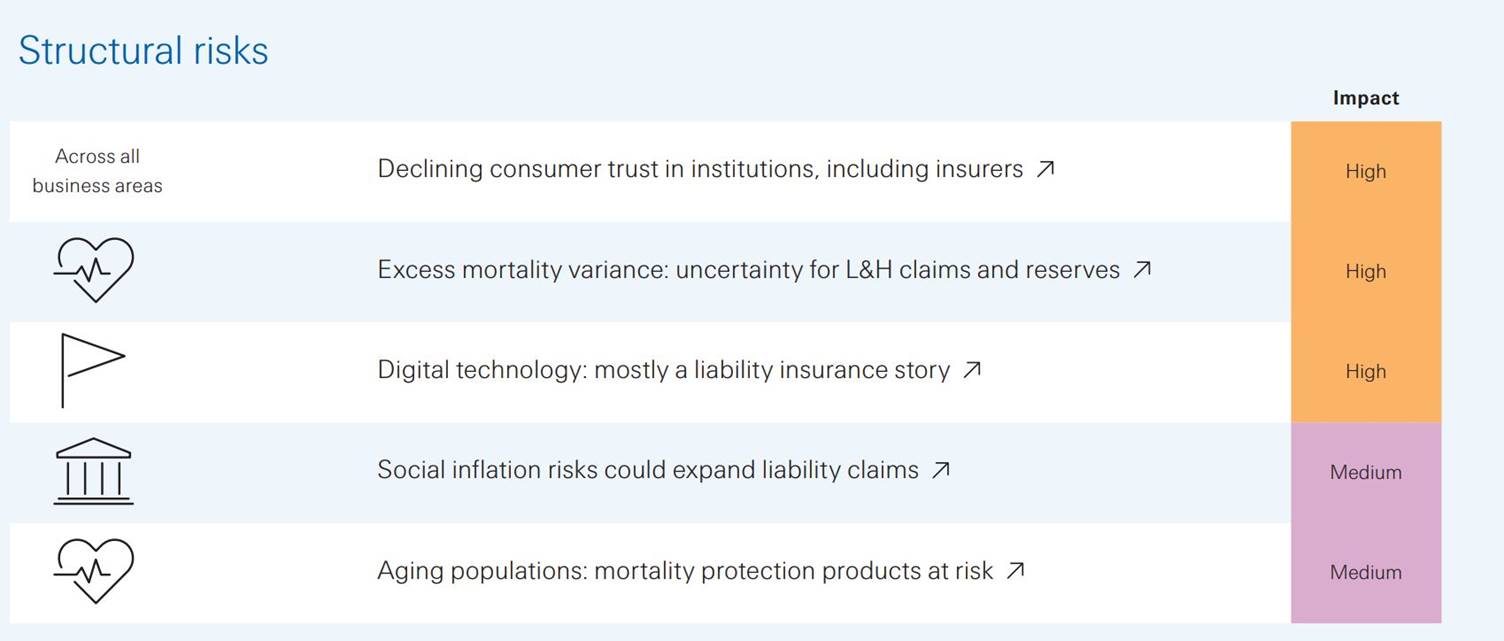This screenshot has width=1504, height=641.
Task: Click arrow icon after Declining consumer trust
Action: [1045, 170]
